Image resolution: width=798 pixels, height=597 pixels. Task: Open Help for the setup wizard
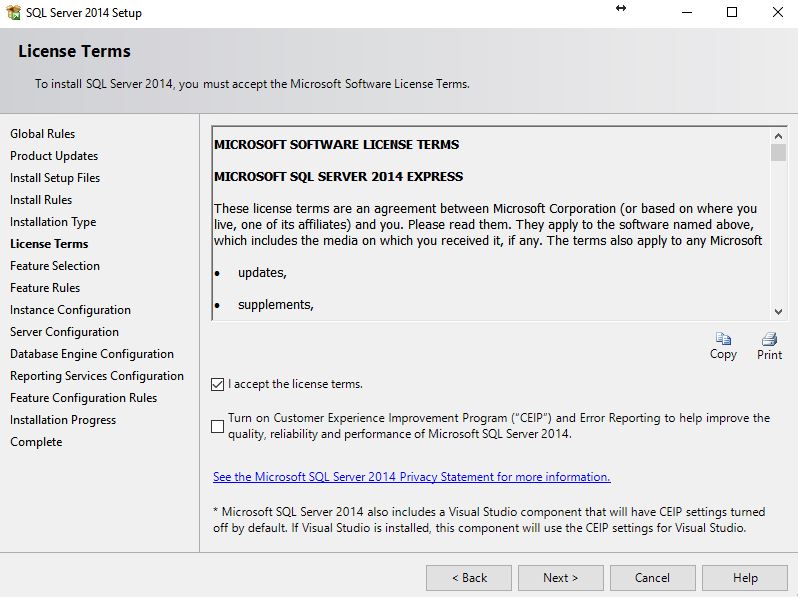745,578
